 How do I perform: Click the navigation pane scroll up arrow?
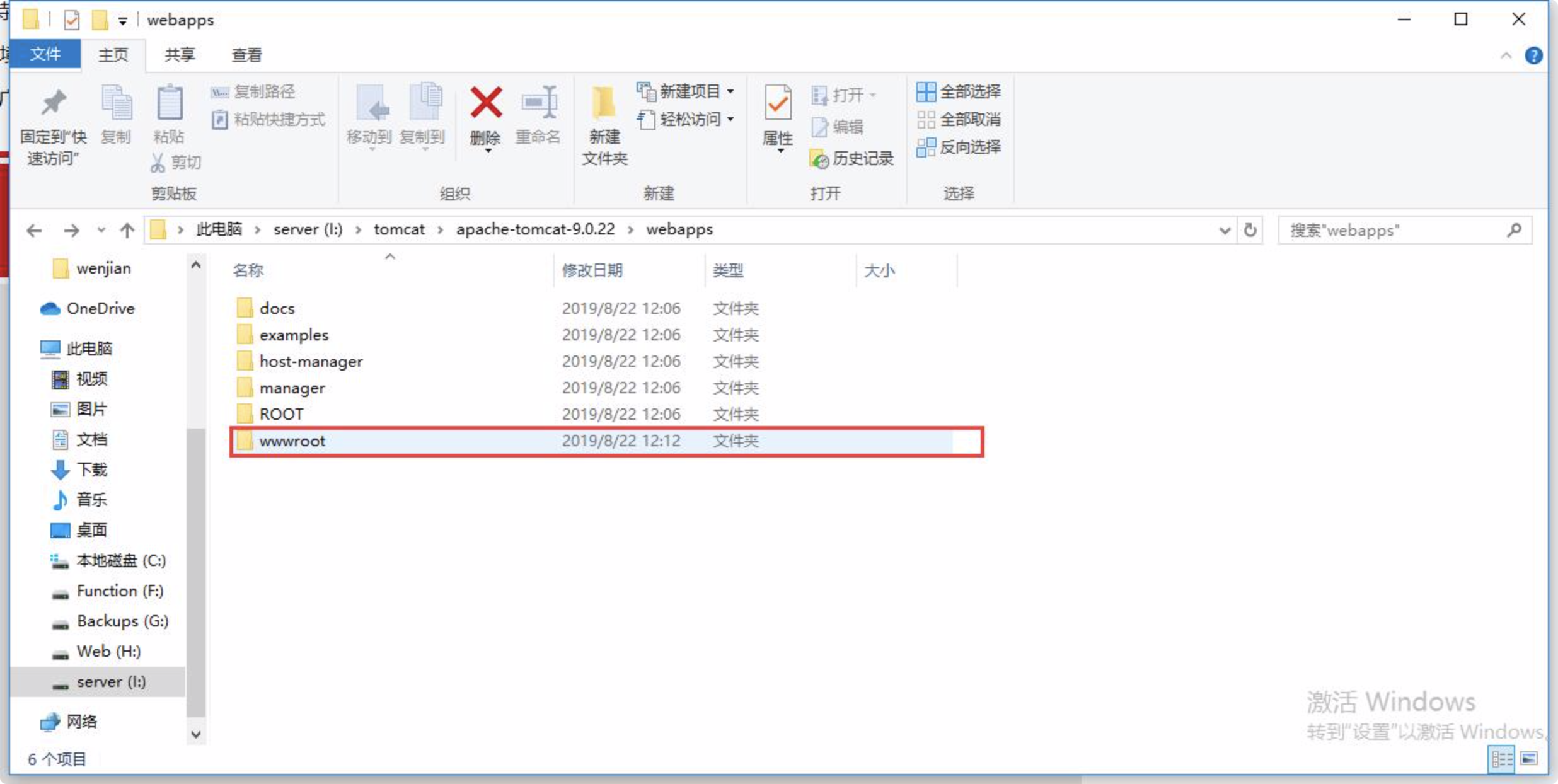196,265
